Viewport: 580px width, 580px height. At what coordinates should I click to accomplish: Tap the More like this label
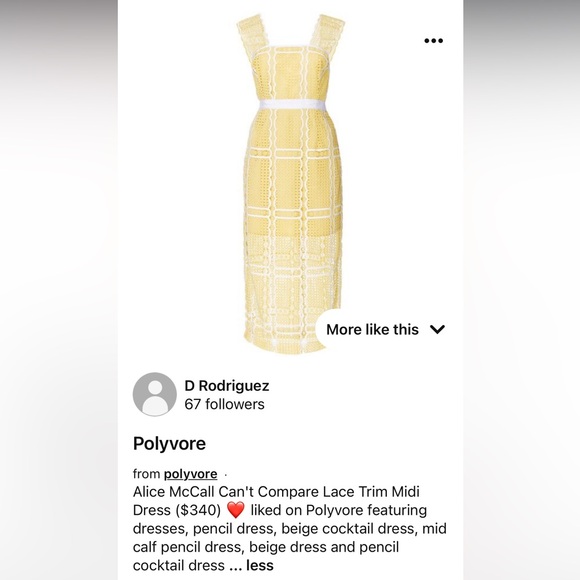click(372, 329)
